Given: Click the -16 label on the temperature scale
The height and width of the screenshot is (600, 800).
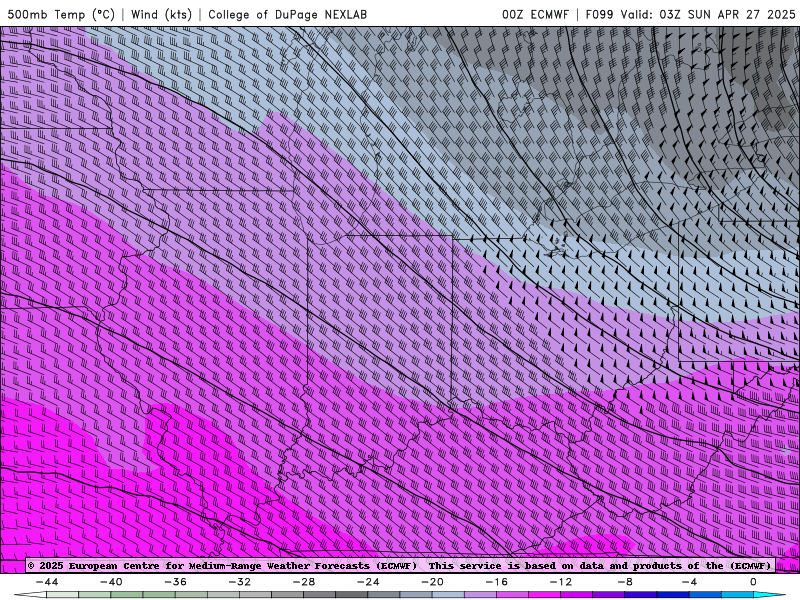Looking at the screenshot, I should tap(497, 582).
